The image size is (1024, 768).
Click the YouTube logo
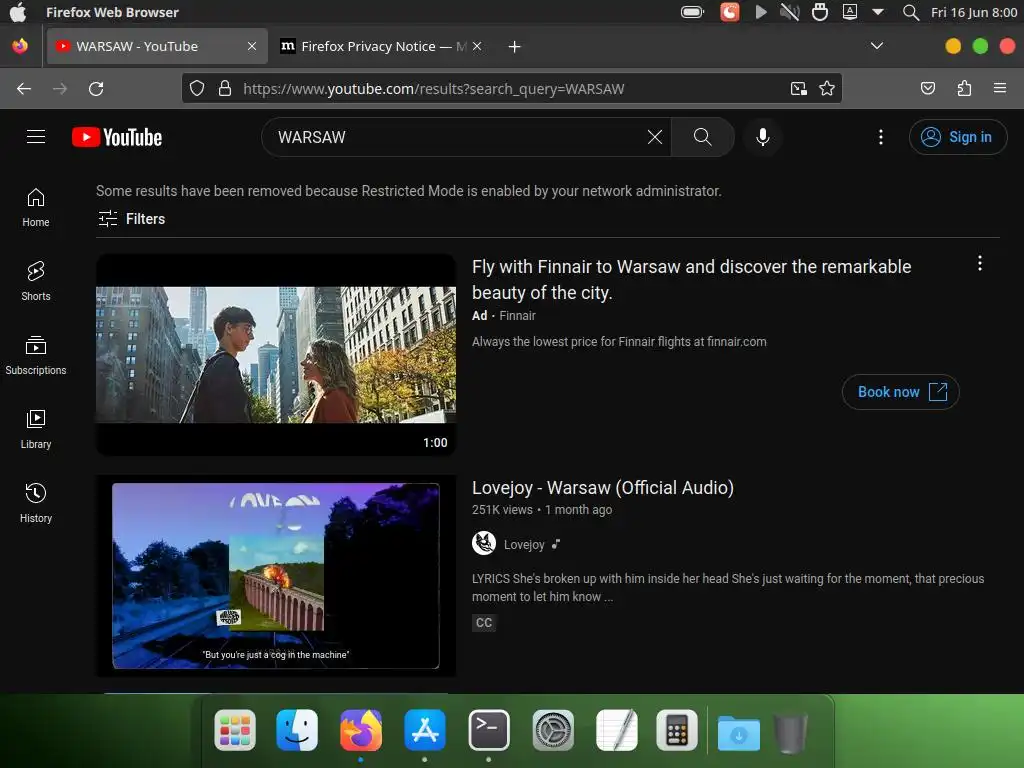(x=117, y=137)
